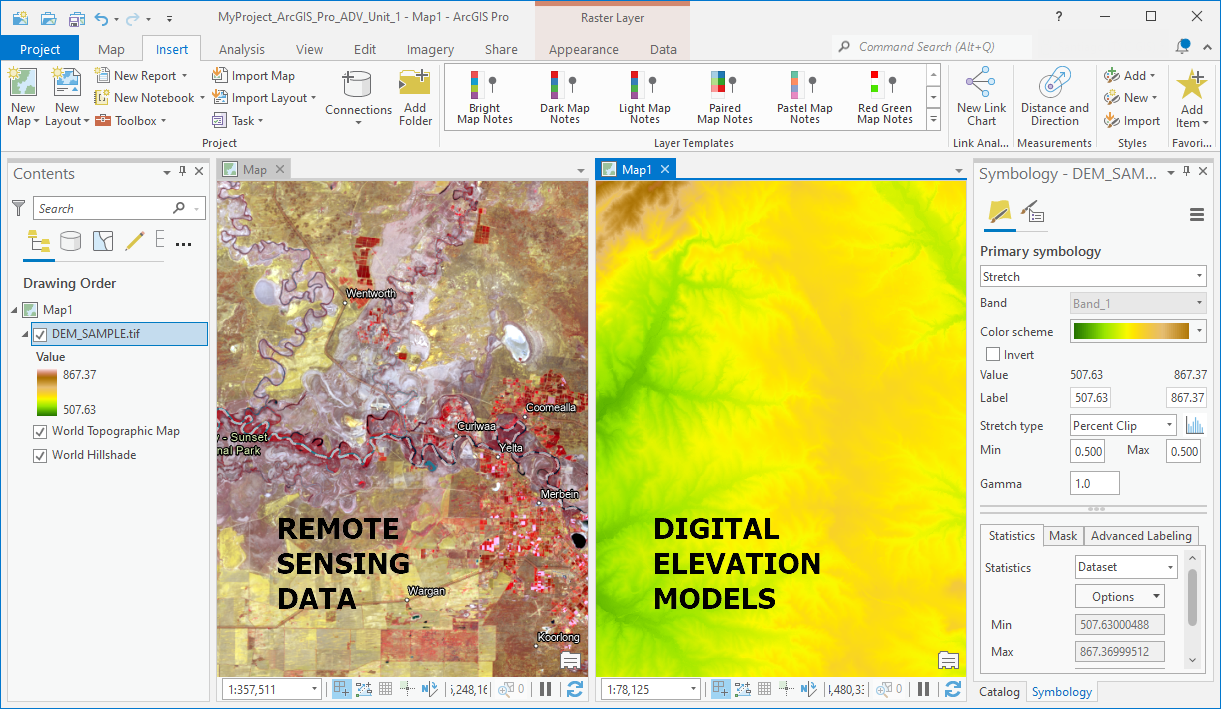Open the Connections database icon
The height and width of the screenshot is (709, 1221).
point(358,85)
